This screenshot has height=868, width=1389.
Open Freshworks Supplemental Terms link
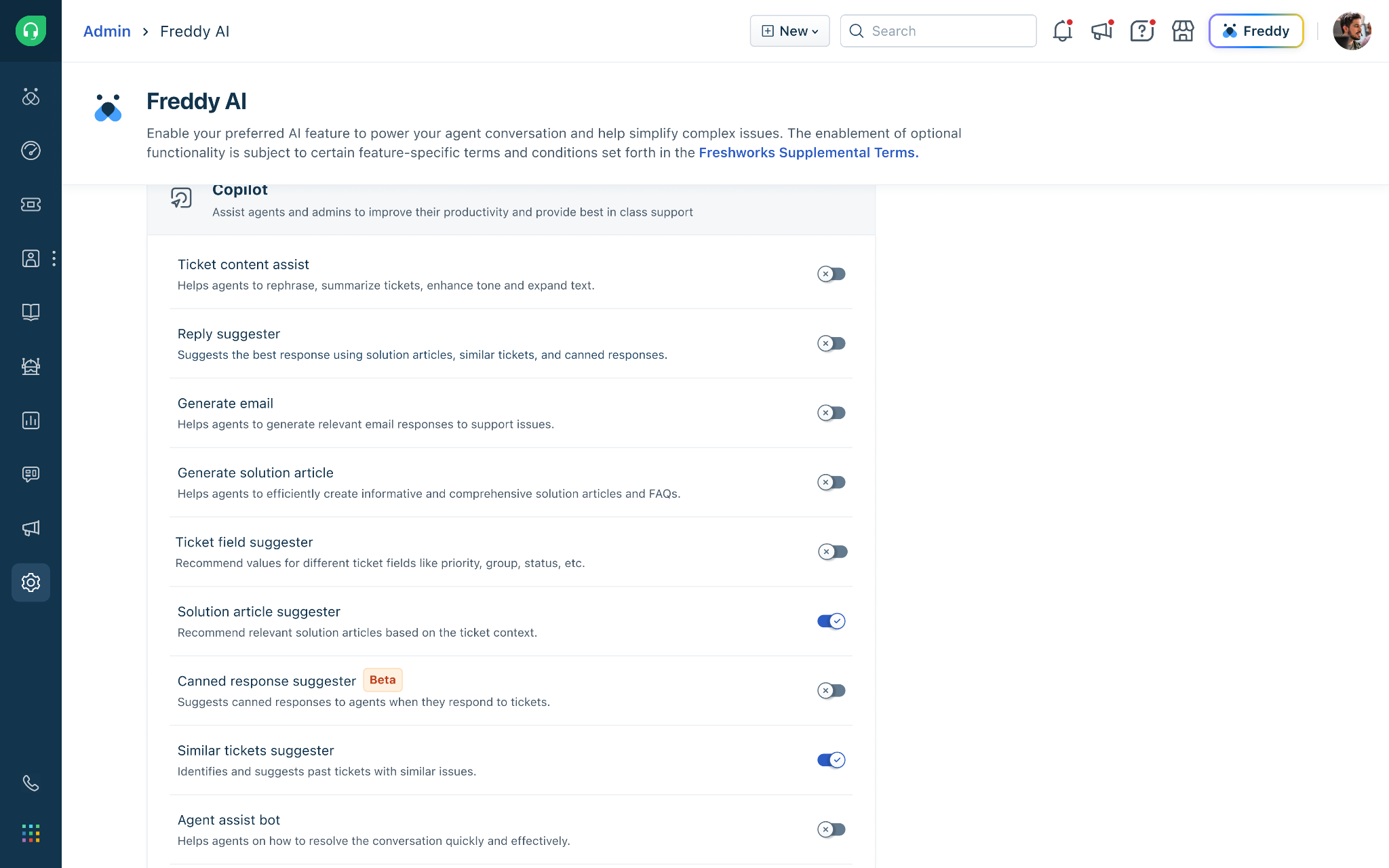pyautogui.click(x=807, y=153)
